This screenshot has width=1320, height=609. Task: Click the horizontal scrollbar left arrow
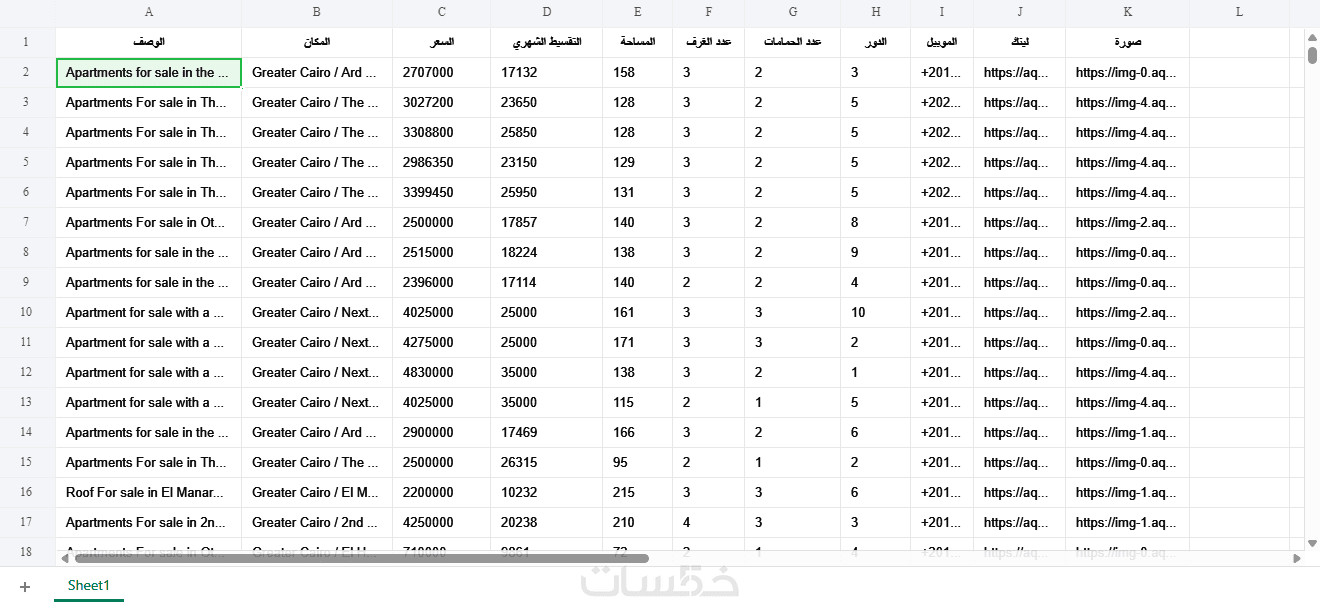pos(65,558)
